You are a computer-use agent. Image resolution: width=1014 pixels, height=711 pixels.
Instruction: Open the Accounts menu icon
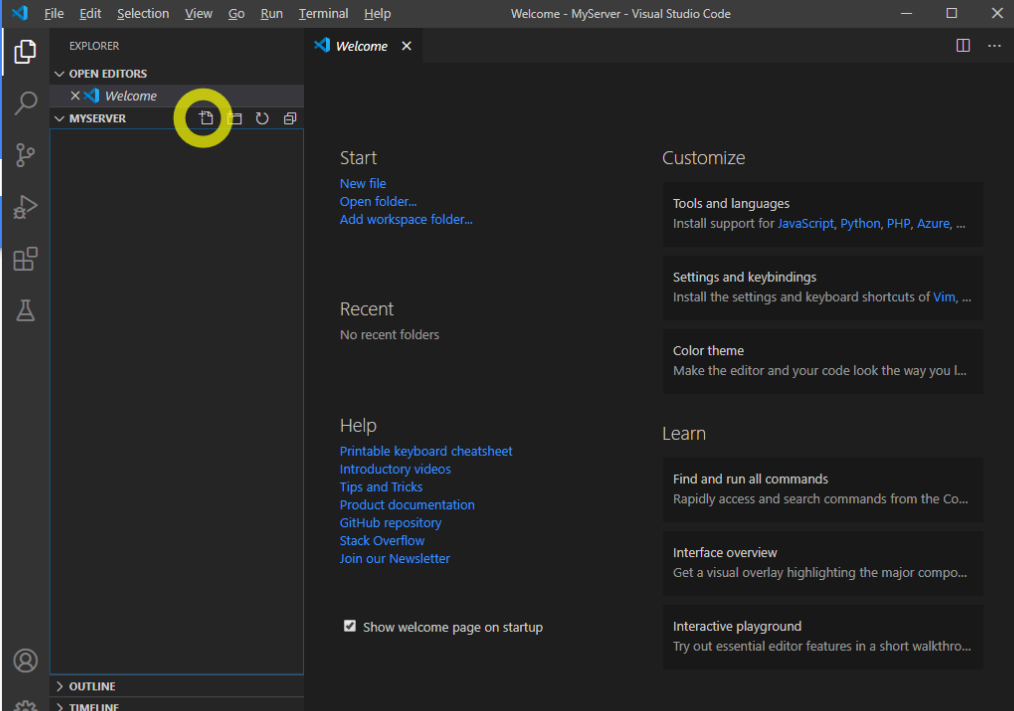[x=25, y=661]
